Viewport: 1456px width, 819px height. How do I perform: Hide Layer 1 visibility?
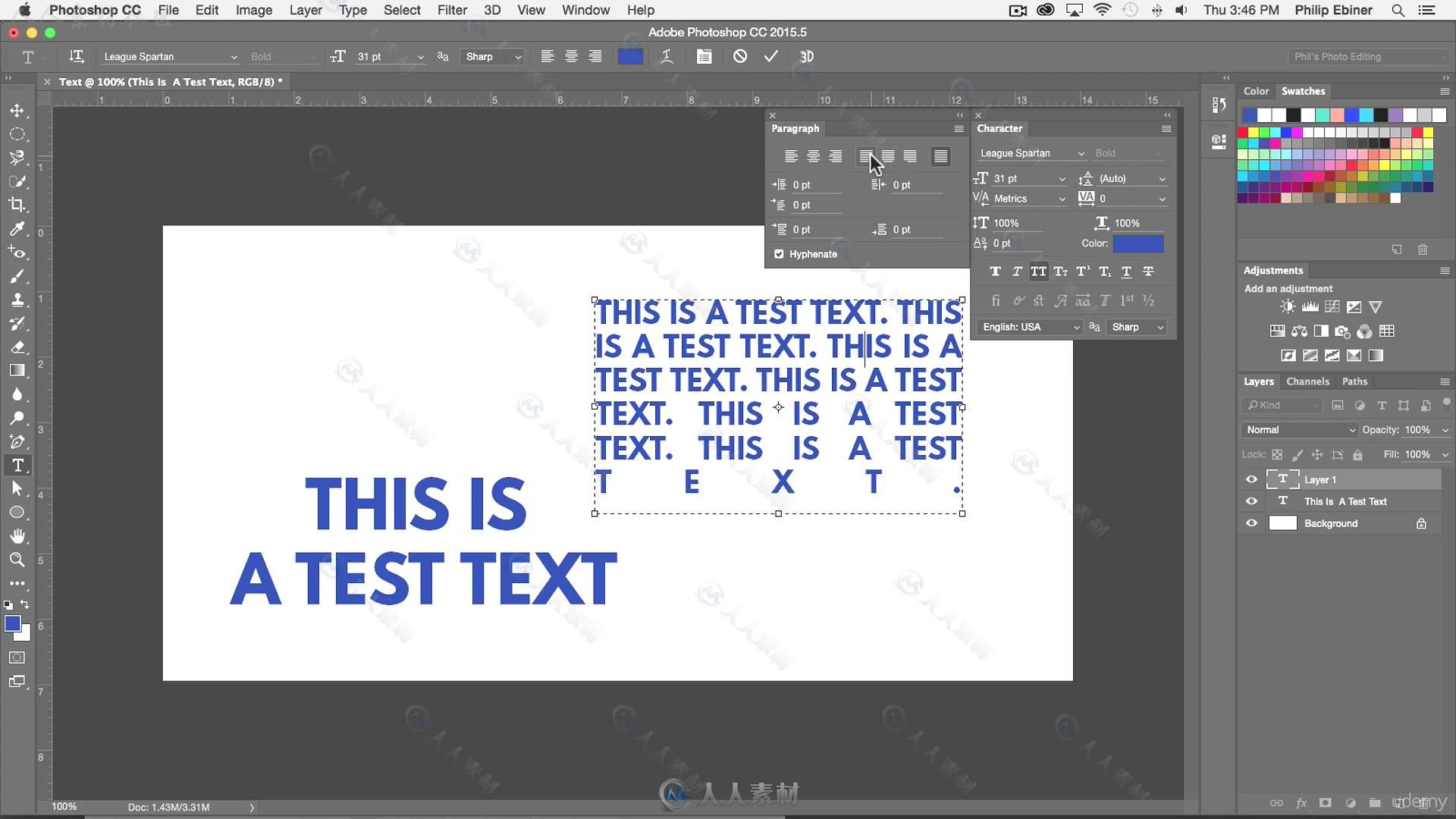click(1251, 479)
